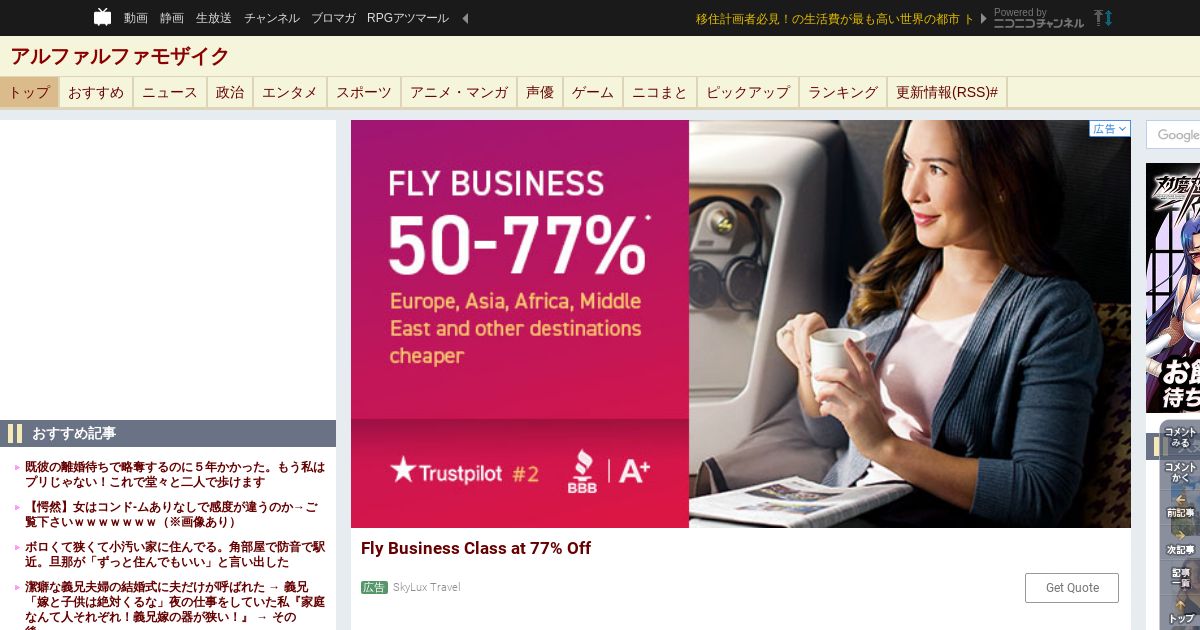The image size is (1200, 630).
Task: Jump to top using トップ arrow
Action: [x=1181, y=612]
